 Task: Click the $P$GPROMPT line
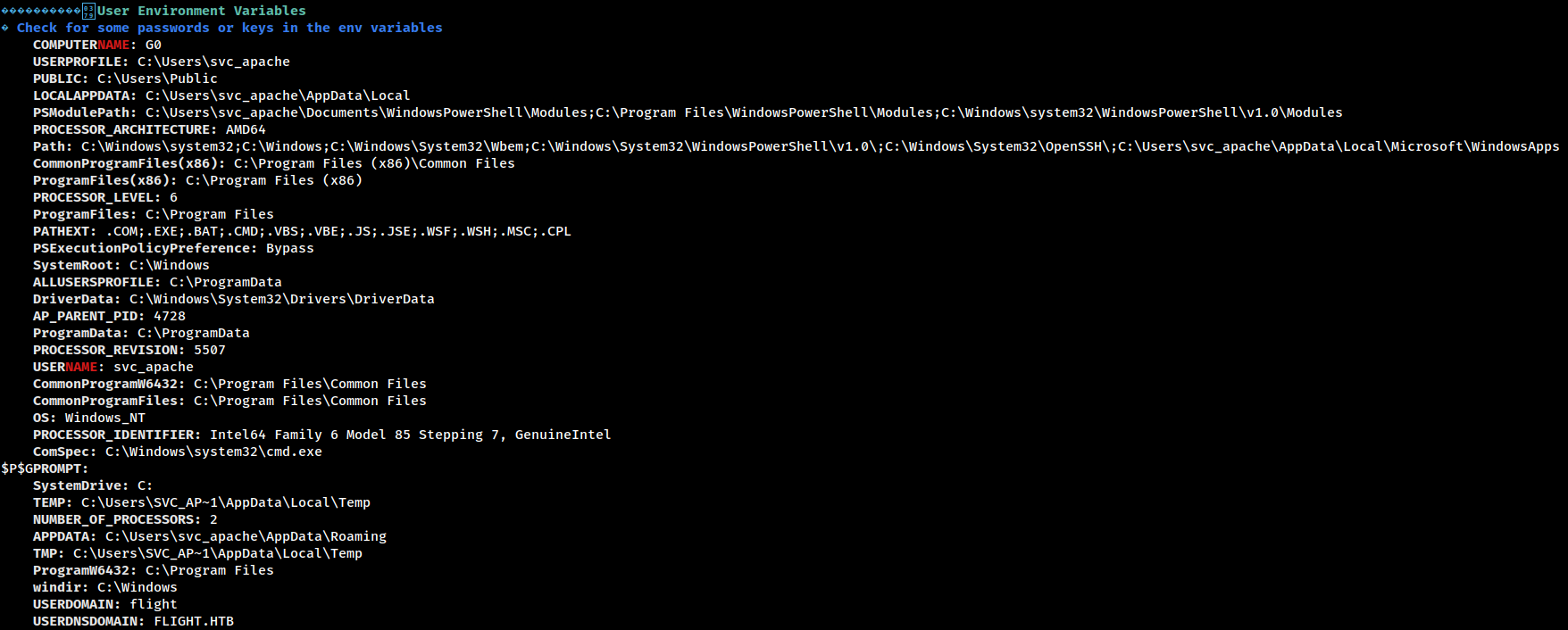coord(45,468)
